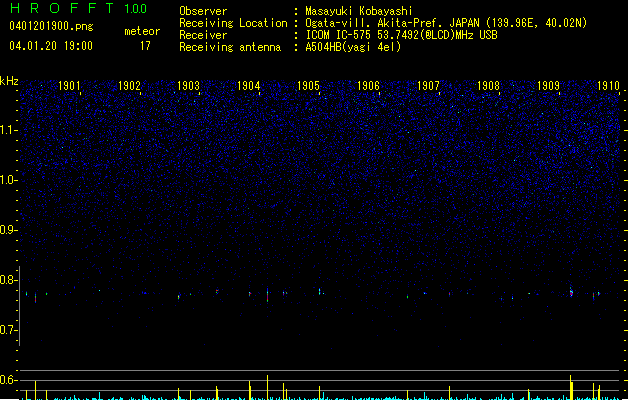The width and height of the screenshot is (629, 400).
Task: Select the Ogata-vill. Akita-Pref. JAPAN location text
Action: coord(446,23)
